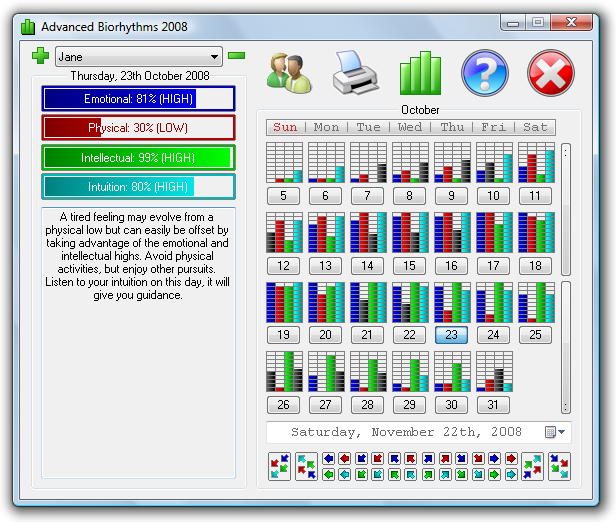Viewport: 616px width, 522px height.
Task: Click the lower vertical scrollbar beside the calendar
Action: [x=566, y=347]
